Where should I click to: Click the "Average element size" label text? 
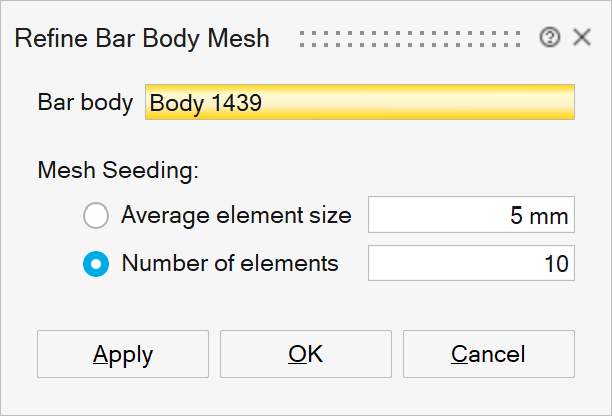tap(236, 215)
